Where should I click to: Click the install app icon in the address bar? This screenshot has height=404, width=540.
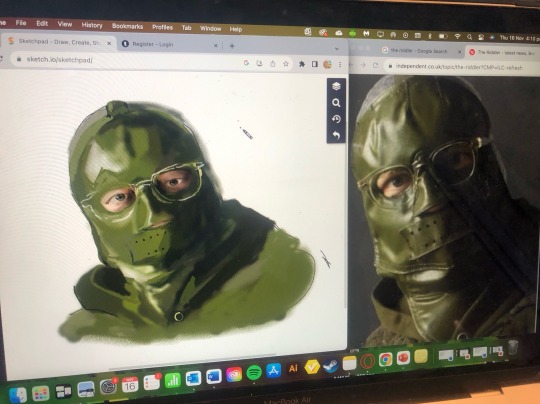pyautogui.click(x=259, y=63)
